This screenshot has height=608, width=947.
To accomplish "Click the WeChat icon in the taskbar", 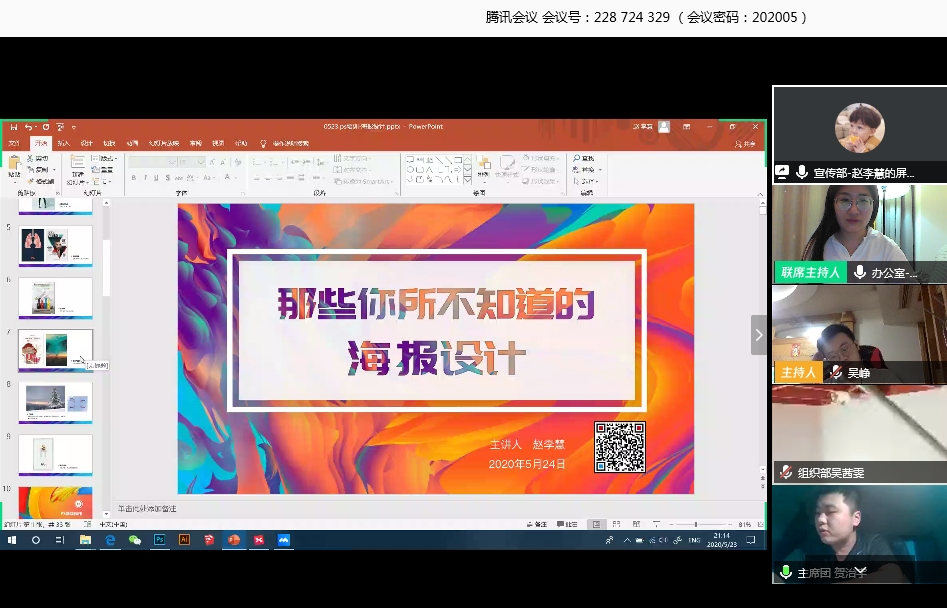I will 134,540.
